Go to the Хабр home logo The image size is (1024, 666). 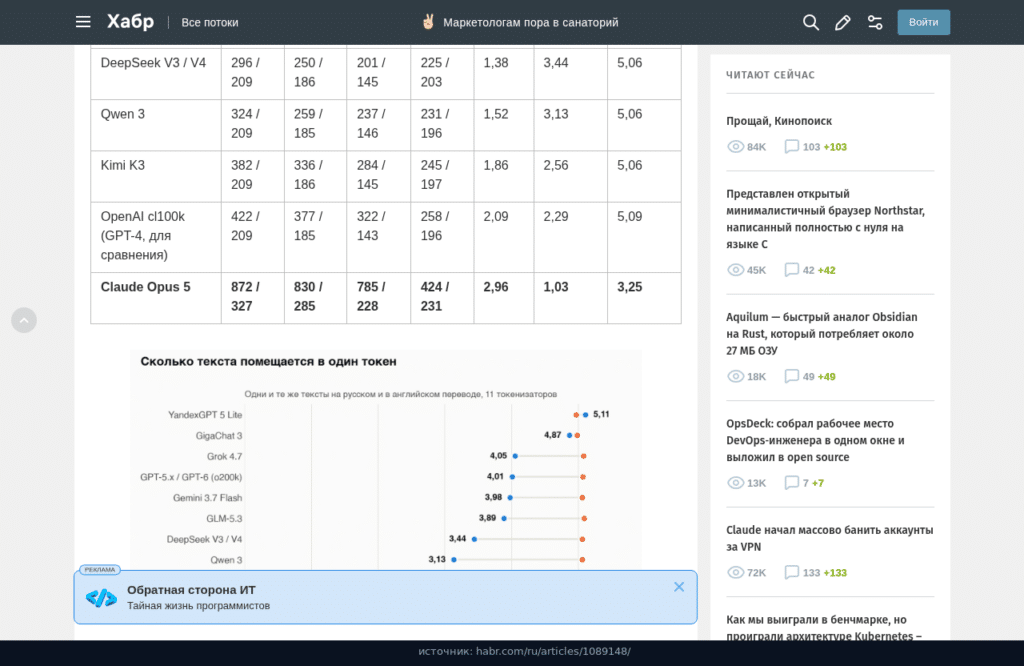coord(131,22)
